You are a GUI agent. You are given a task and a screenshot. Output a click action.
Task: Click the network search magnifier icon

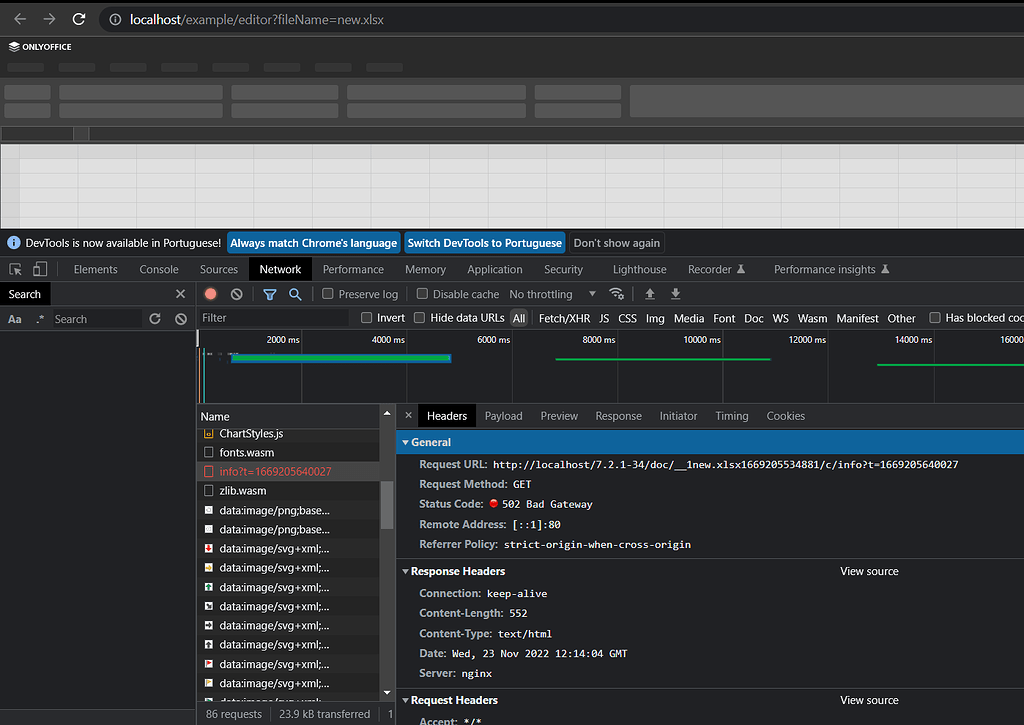tap(295, 293)
